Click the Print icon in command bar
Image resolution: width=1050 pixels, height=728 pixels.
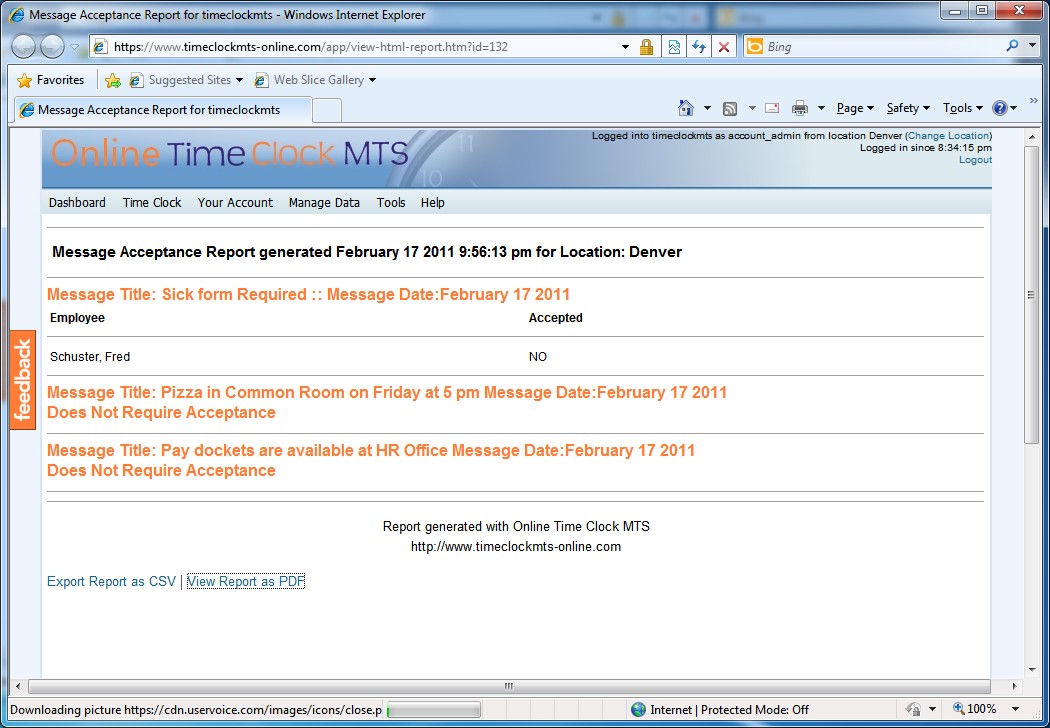[800, 108]
